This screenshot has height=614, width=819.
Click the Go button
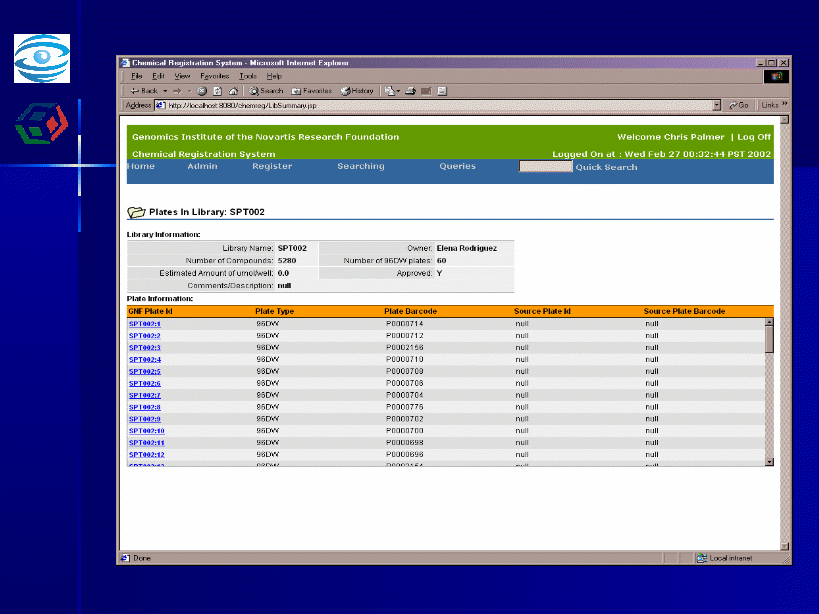tap(739, 105)
